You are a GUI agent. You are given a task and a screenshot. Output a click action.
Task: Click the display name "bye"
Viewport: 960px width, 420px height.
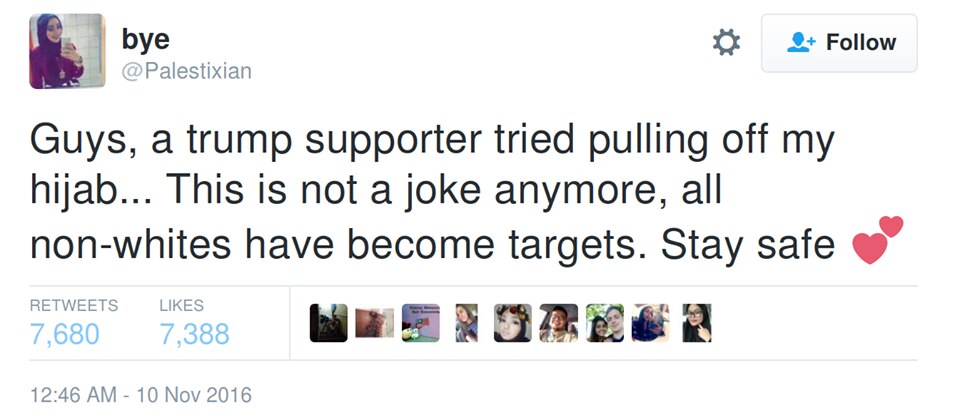(x=145, y=39)
